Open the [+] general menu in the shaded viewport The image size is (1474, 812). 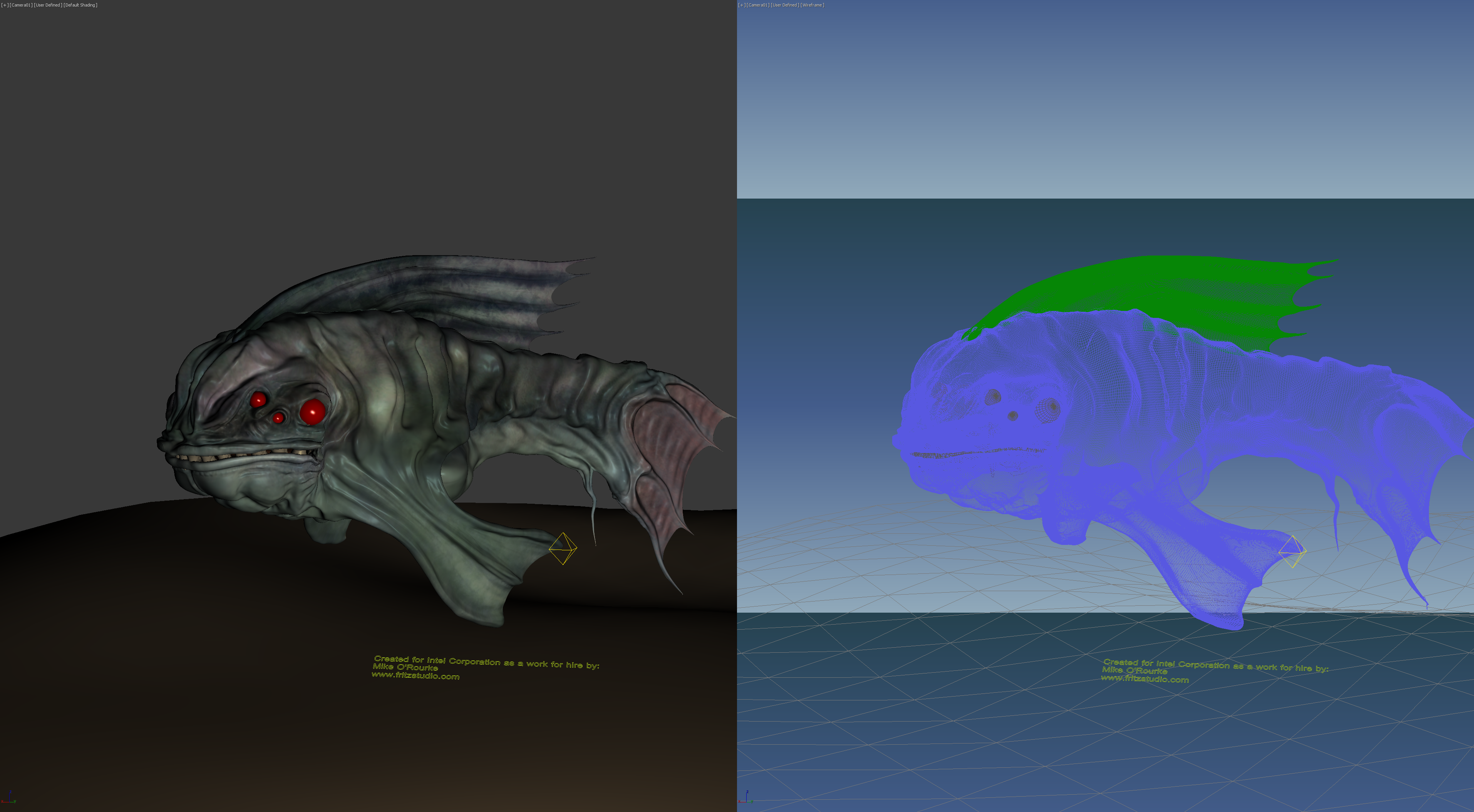pos(5,5)
